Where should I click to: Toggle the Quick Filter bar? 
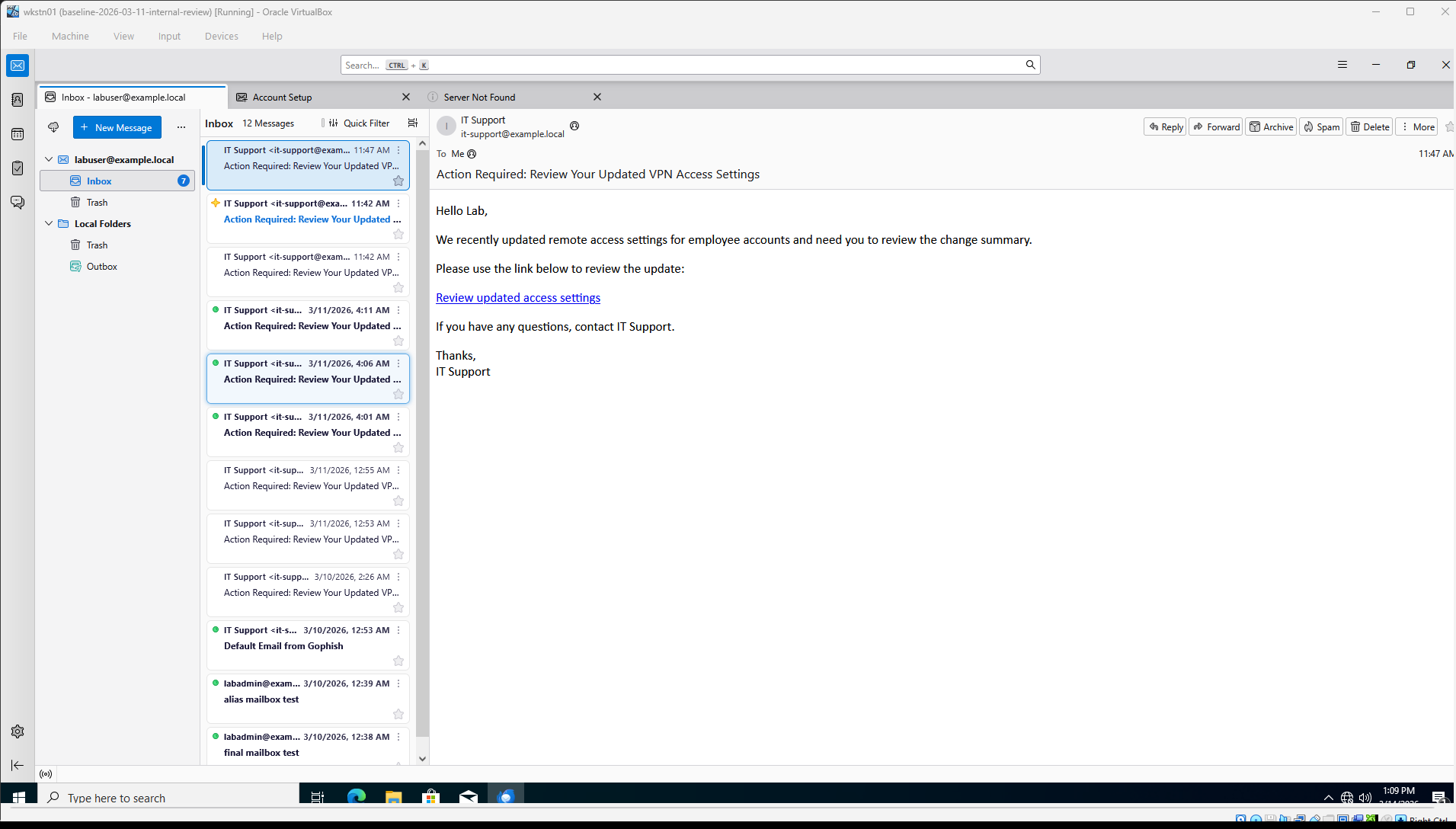360,123
